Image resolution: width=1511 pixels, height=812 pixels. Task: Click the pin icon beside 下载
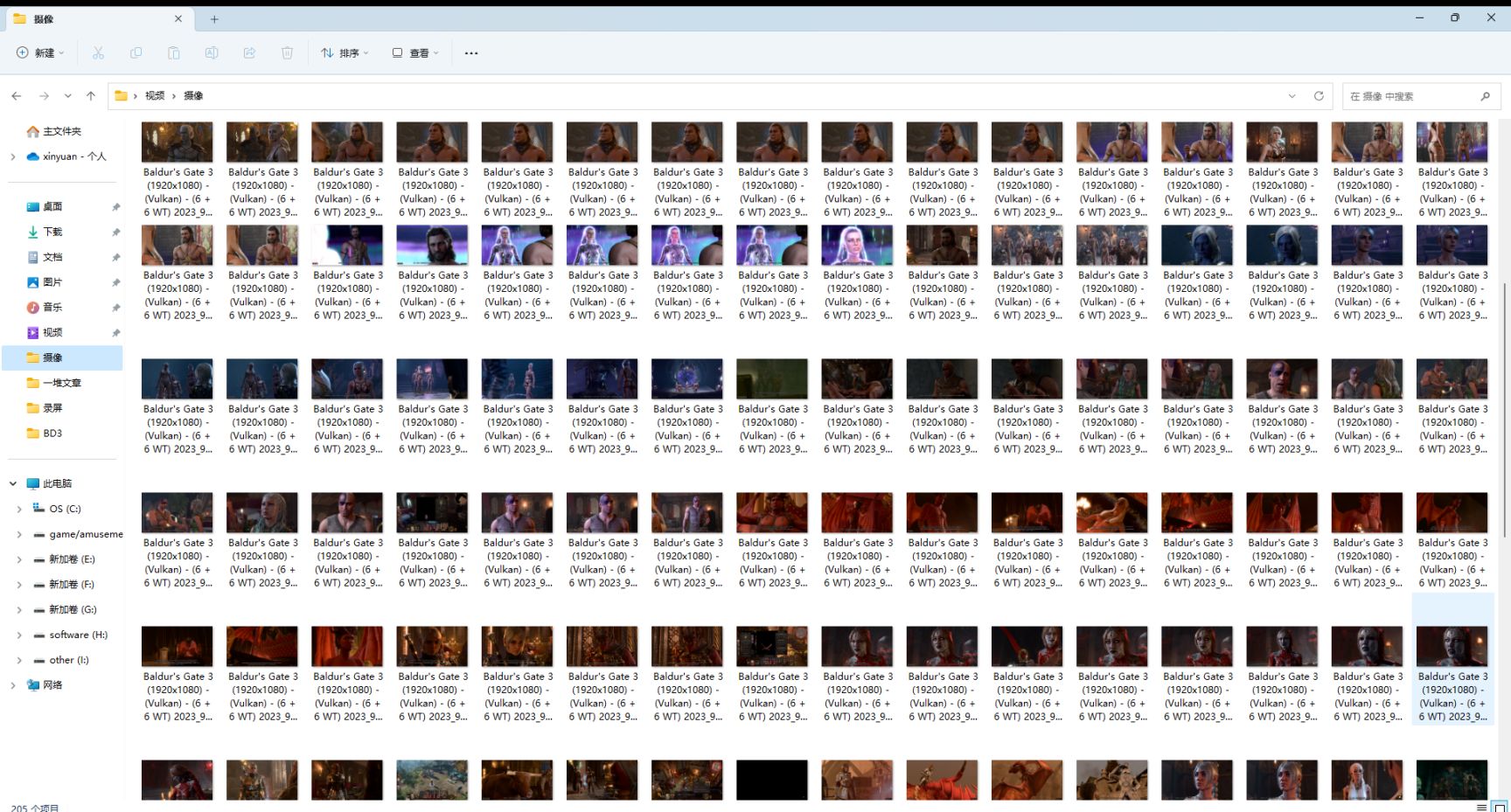(115, 232)
